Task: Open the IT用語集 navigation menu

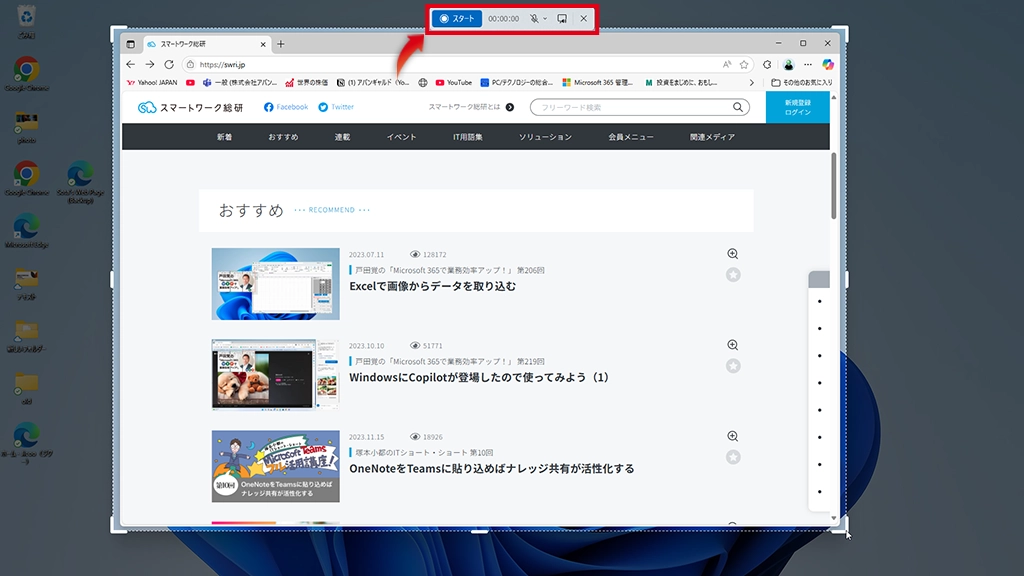Action: click(x=468, y=137)
